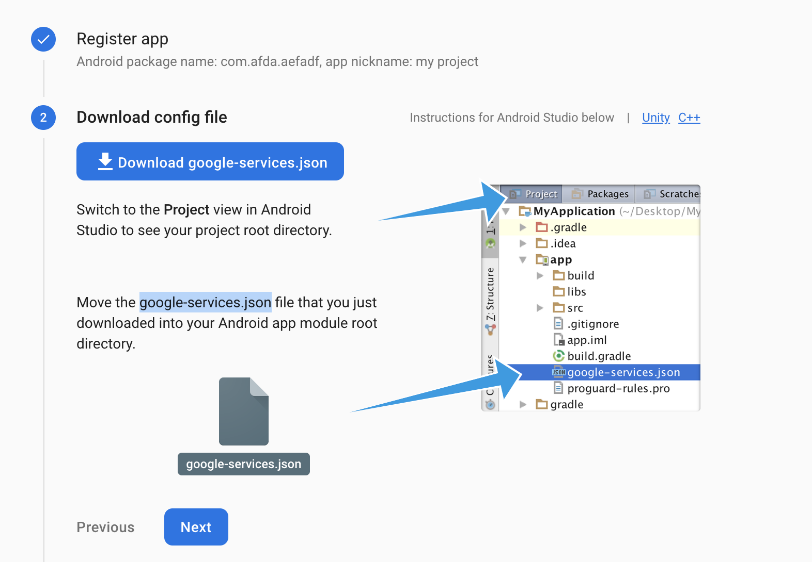Select the libs tree row text
This screenshot has height=562, width=812.
pyautogui.click(x=576, y=292)
